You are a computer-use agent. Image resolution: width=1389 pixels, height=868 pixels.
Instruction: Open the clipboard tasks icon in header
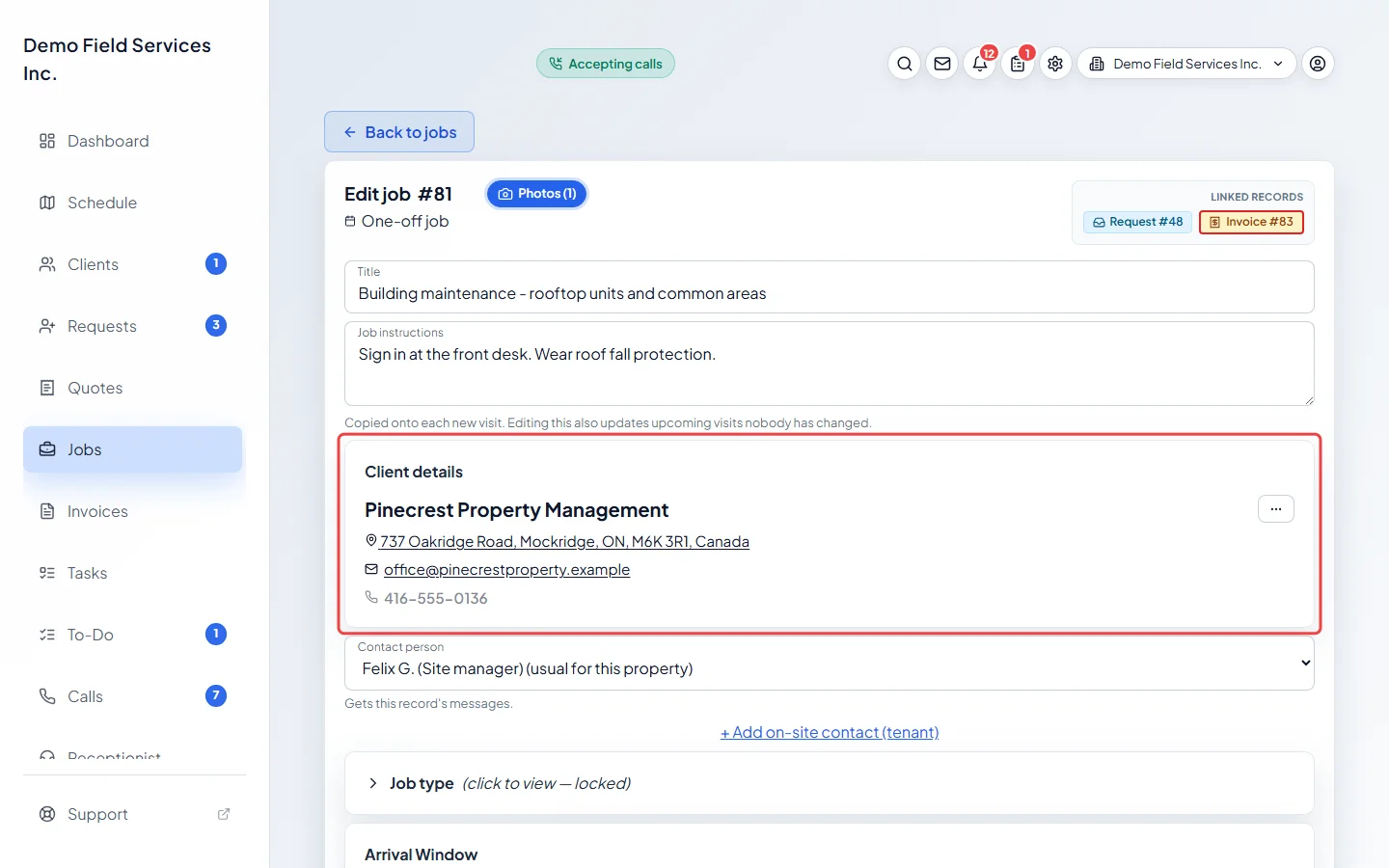(1018, 64)
